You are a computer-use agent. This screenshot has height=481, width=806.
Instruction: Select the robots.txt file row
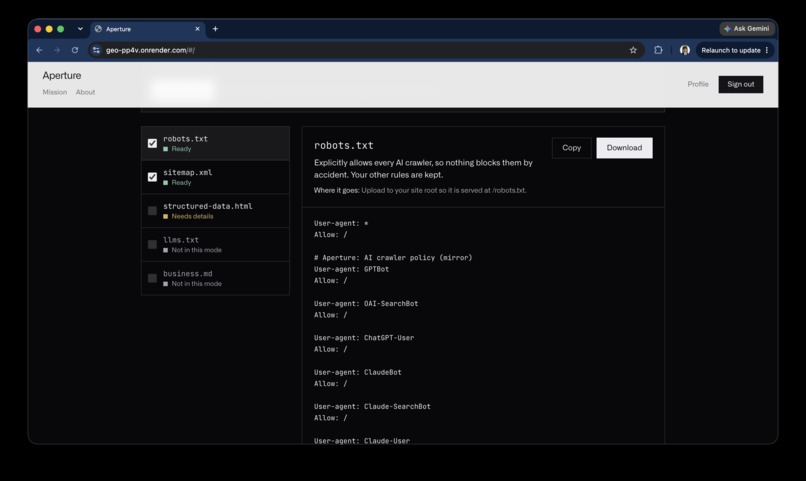tap(215, 143)
